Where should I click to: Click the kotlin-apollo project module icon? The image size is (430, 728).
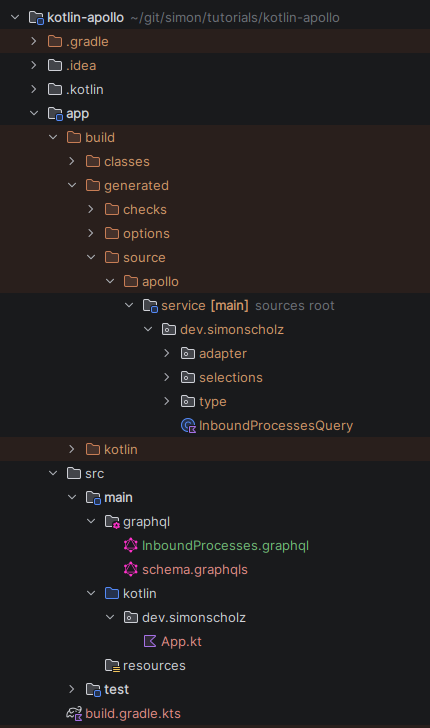pyautogui.click(x=36, y=18)
